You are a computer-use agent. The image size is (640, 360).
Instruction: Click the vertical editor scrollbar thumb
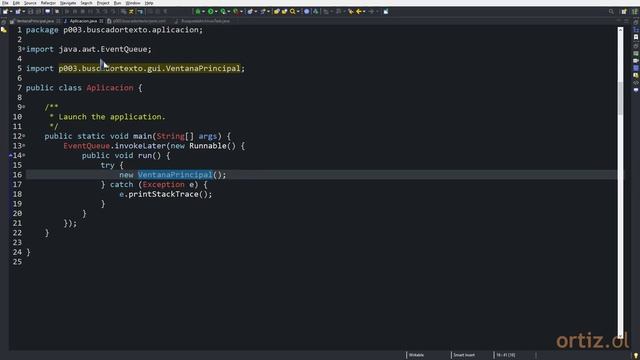tap(620, 98)
